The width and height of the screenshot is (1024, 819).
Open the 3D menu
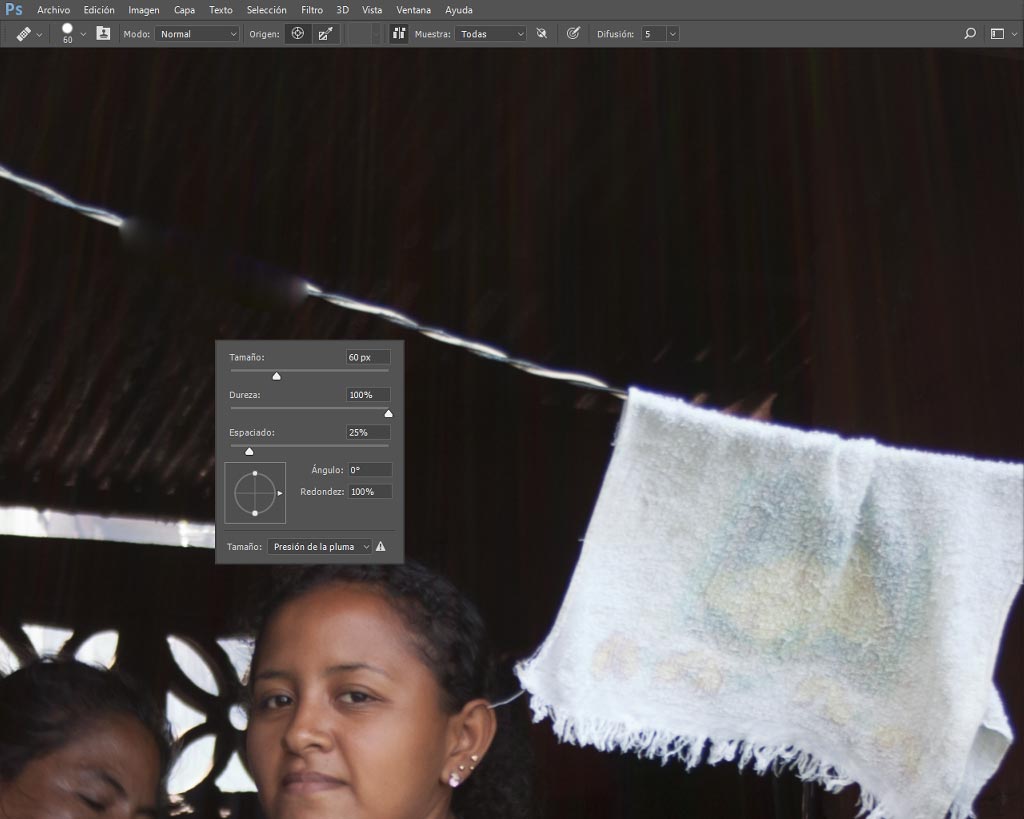click(342, 10)
